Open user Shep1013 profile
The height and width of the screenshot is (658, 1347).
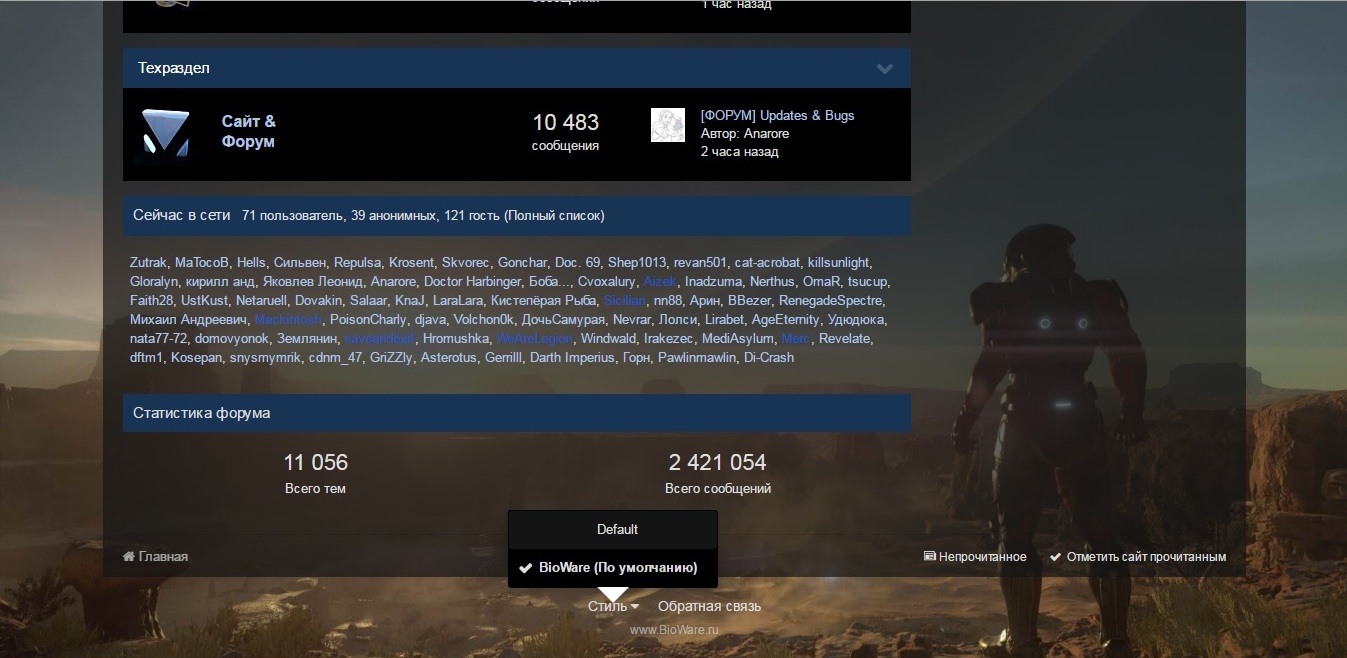[x=637, y=263]
